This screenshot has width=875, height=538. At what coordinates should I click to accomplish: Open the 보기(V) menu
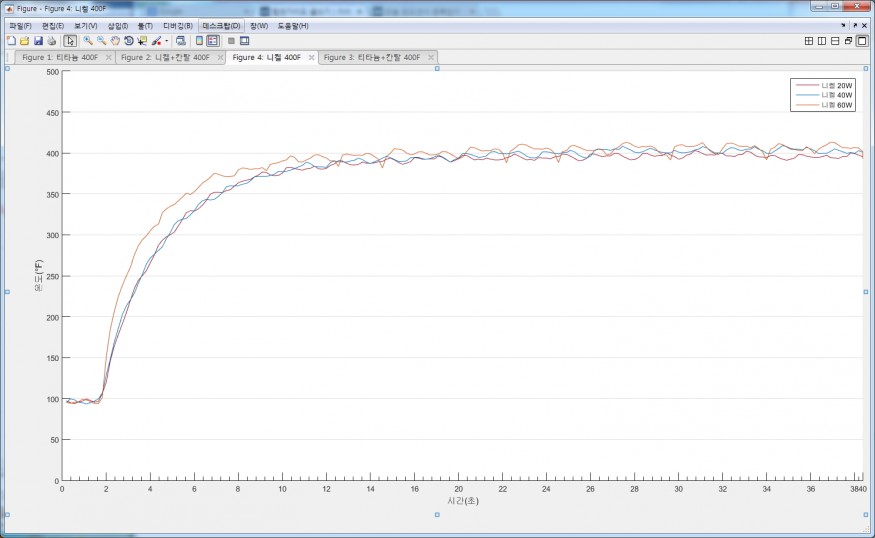[85, 26]
